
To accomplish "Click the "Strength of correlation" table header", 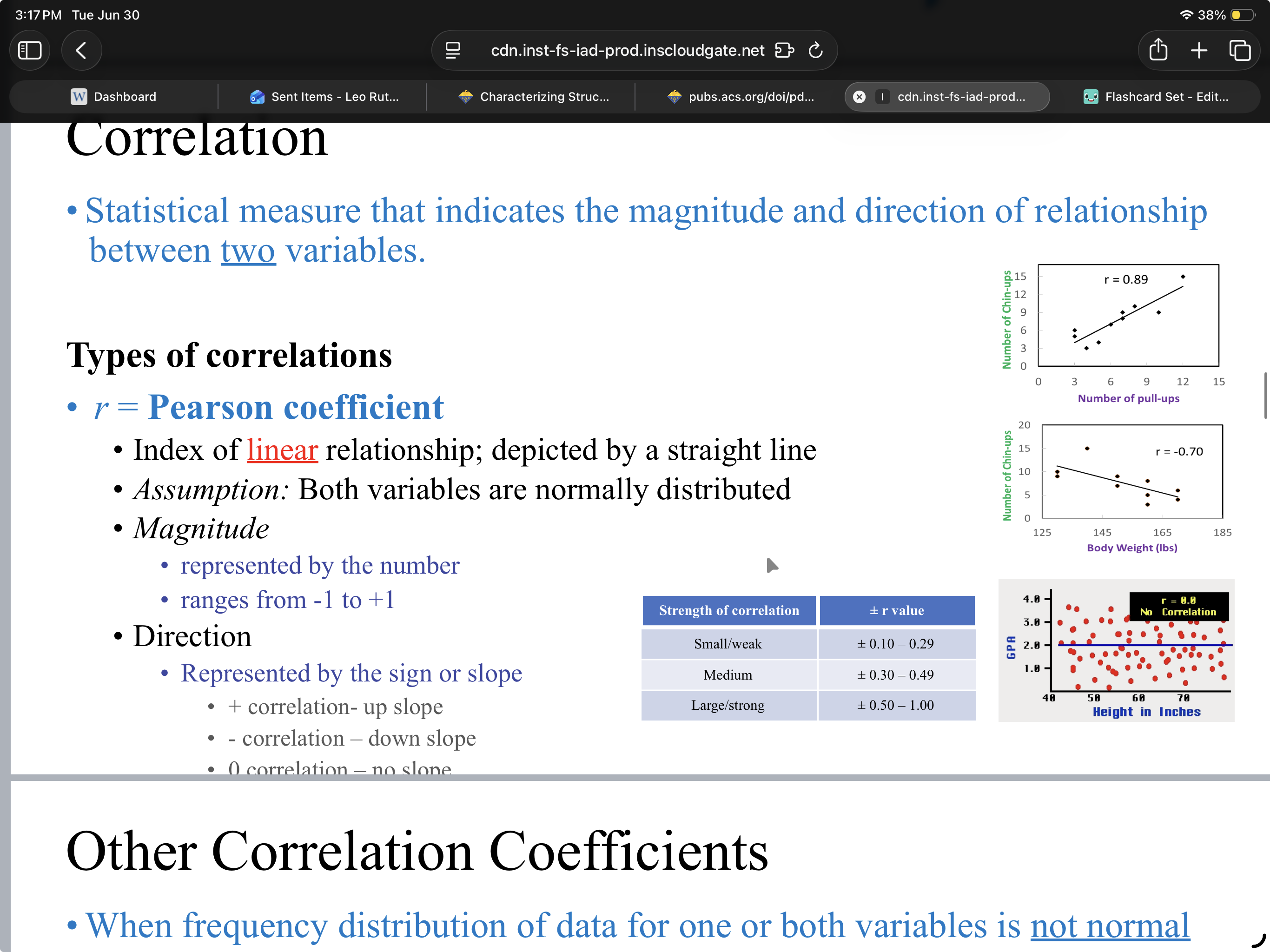I will [x=728, y=610].
